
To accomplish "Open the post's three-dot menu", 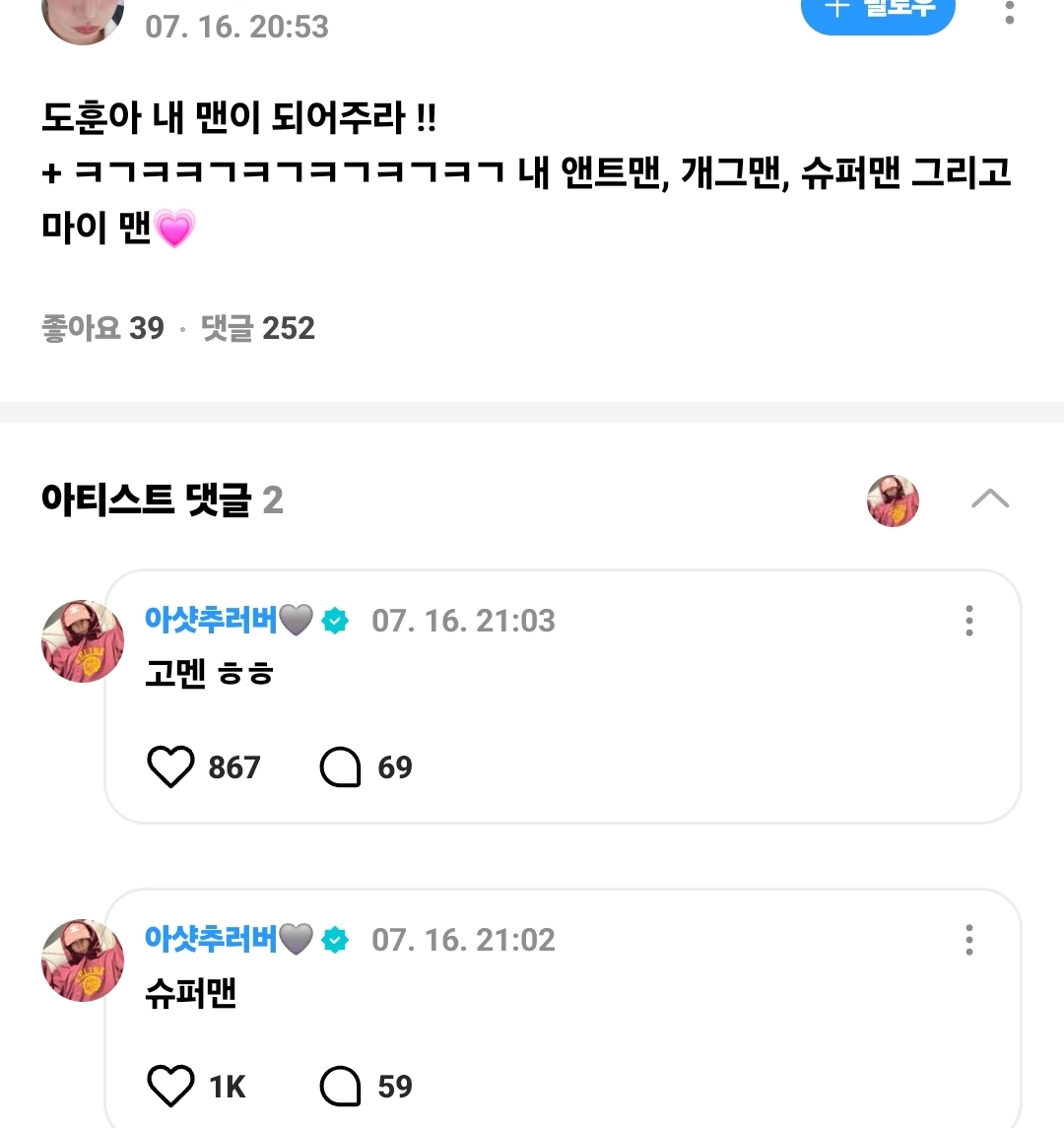I will (x=1009, y=12).
